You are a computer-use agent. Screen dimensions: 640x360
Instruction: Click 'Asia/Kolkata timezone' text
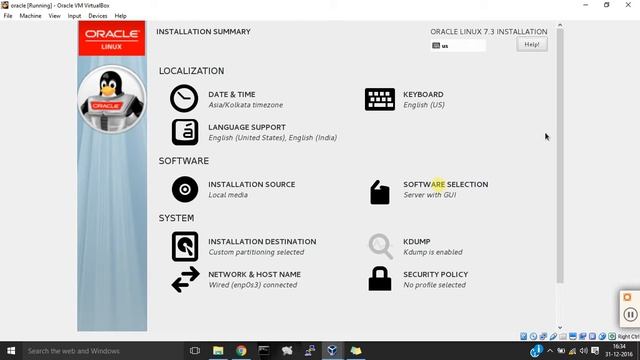(246, 105)
